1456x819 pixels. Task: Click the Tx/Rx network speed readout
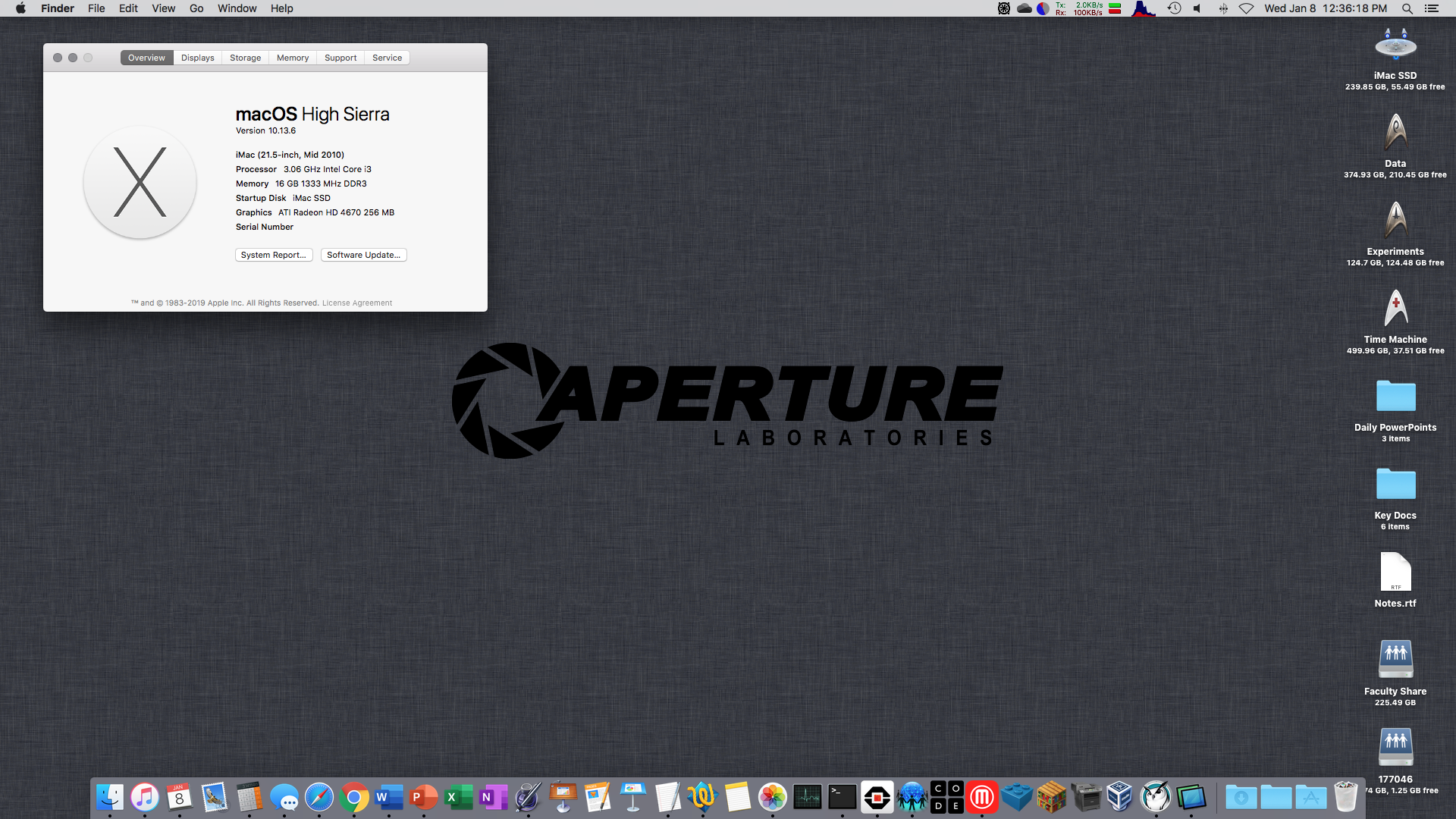click(x=1079, y=8)
